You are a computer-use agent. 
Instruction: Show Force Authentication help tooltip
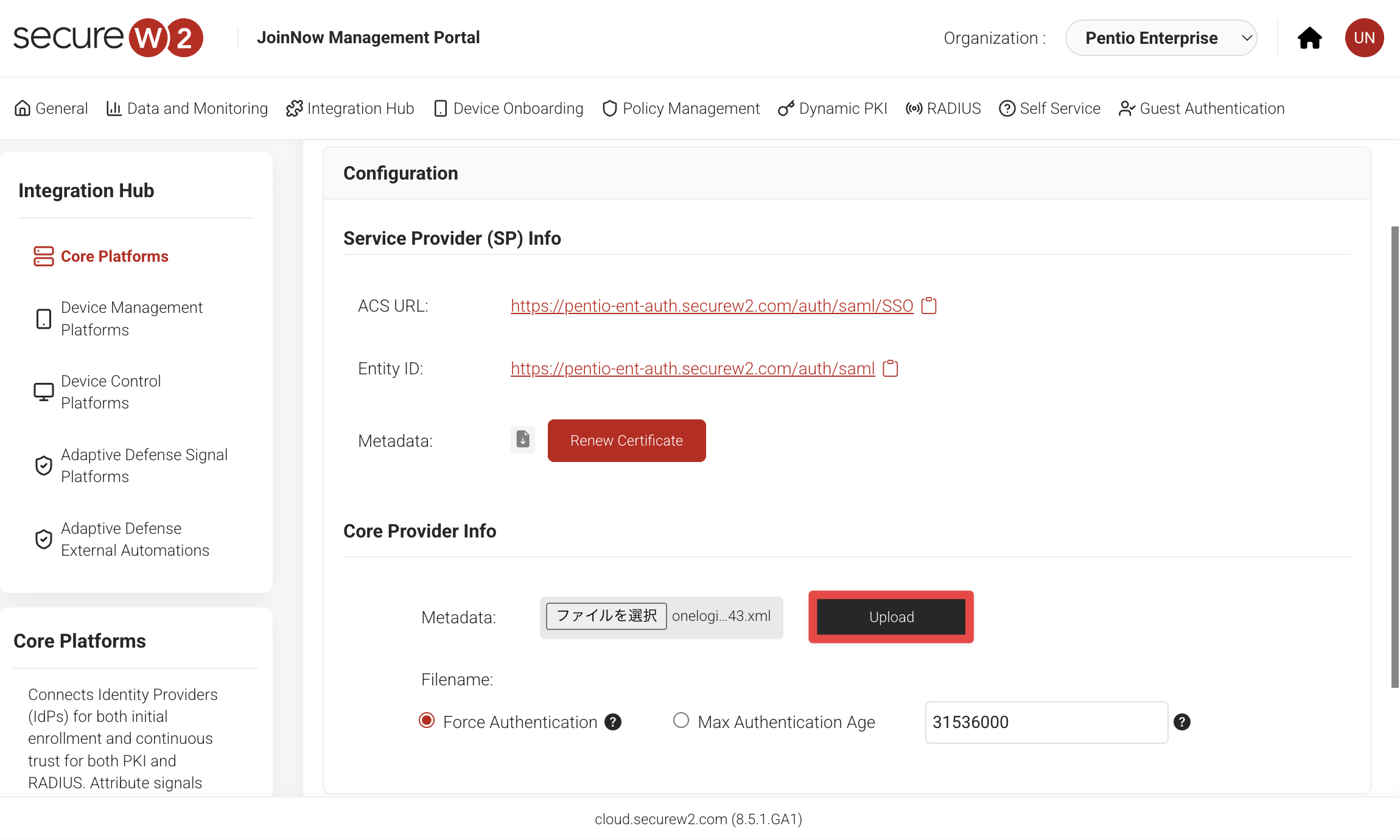point(613,722)
